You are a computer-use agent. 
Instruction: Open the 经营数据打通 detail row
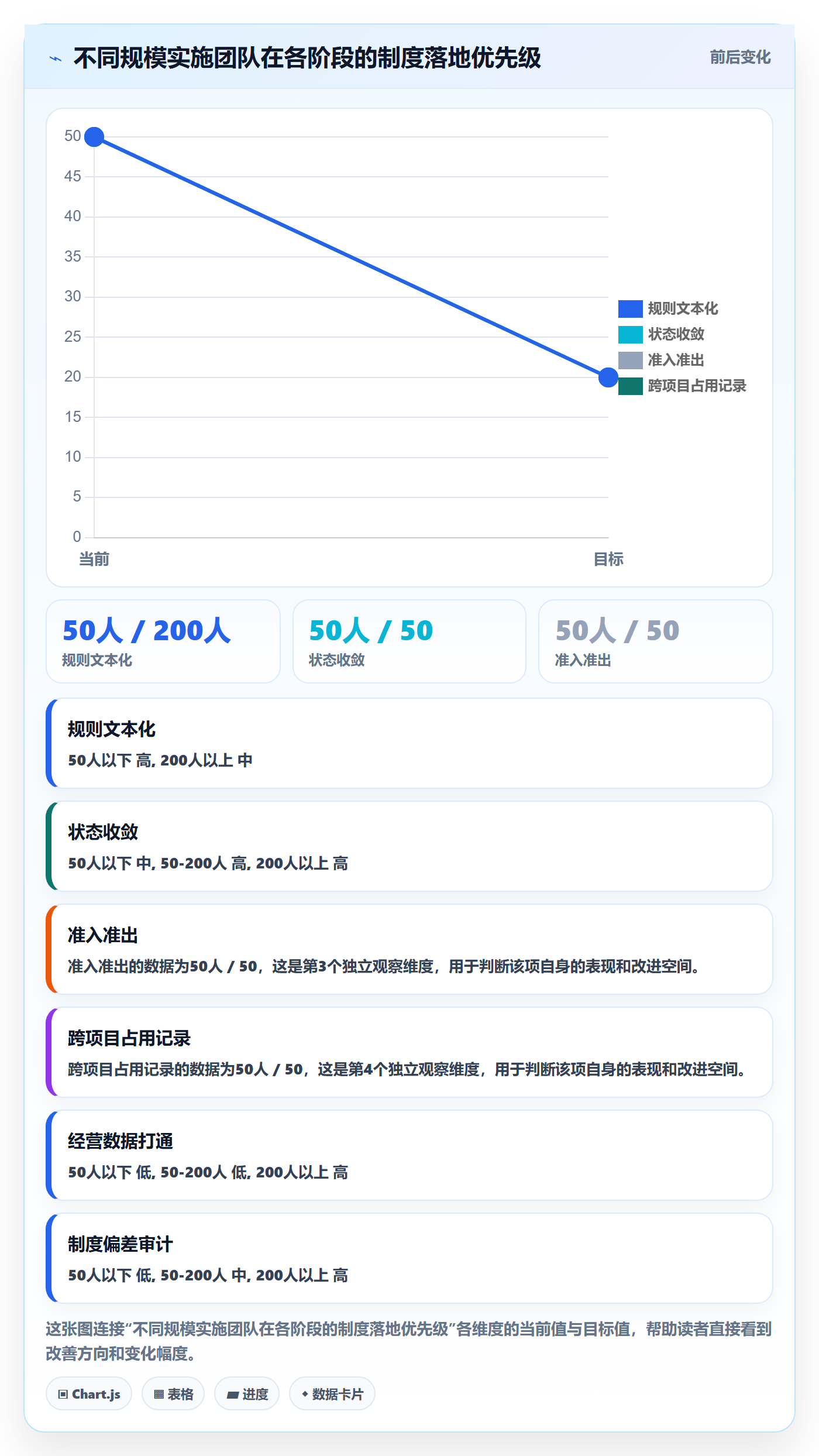[x=409, y=1155]
